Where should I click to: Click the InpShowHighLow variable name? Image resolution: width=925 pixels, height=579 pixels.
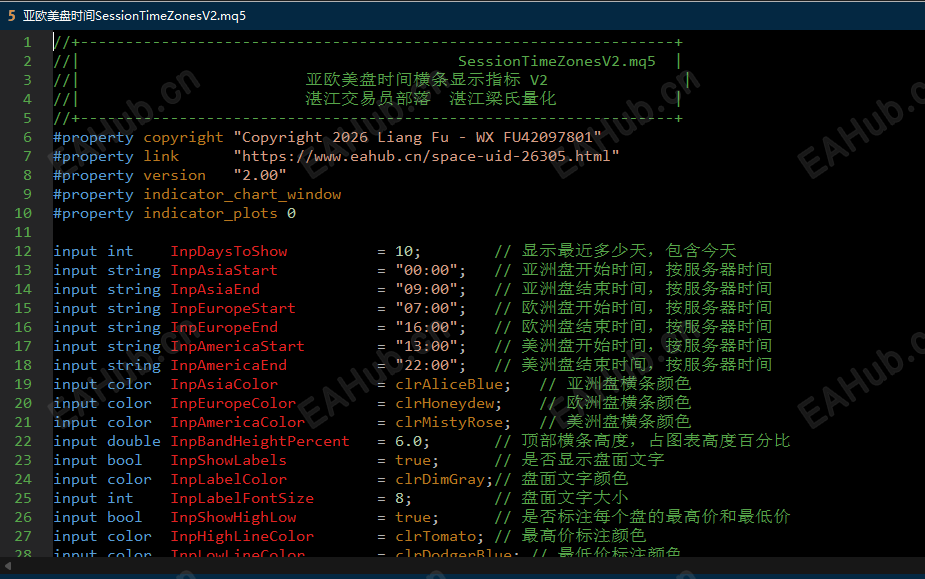[234, 518]
